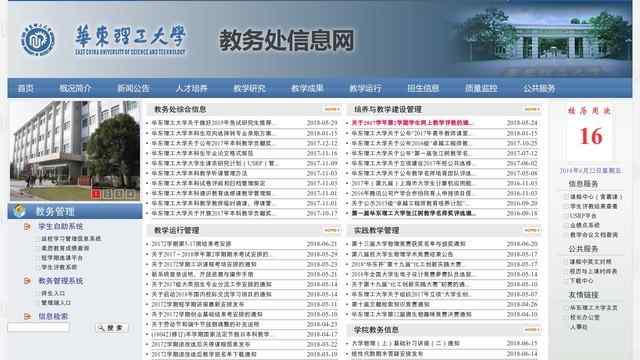Open more for 培养与教学建设管理 section

pos(531,109)
